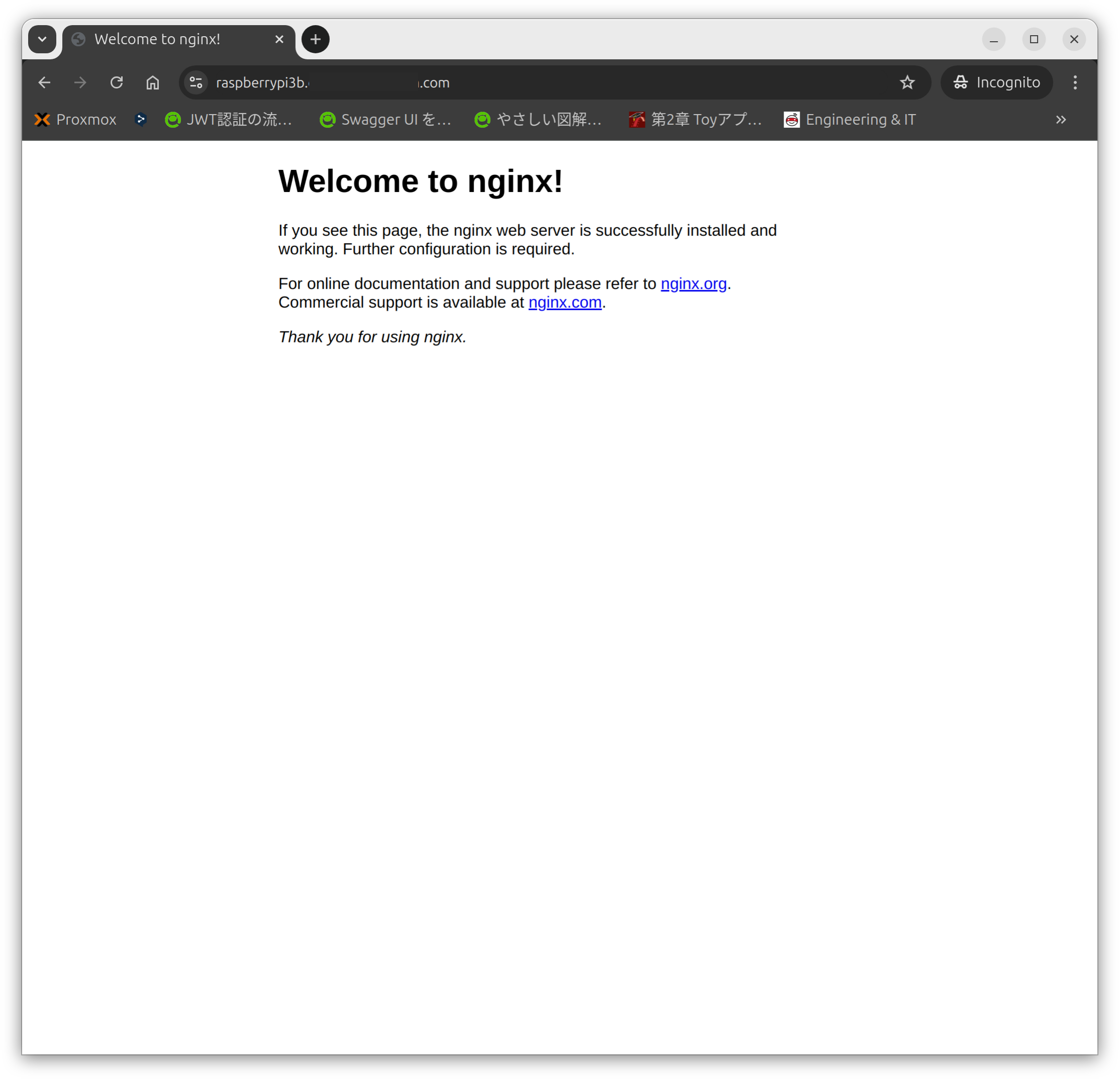Open the Engineering & IT bookmark
Screen dimensions: 1120x1080
point(850,120)
